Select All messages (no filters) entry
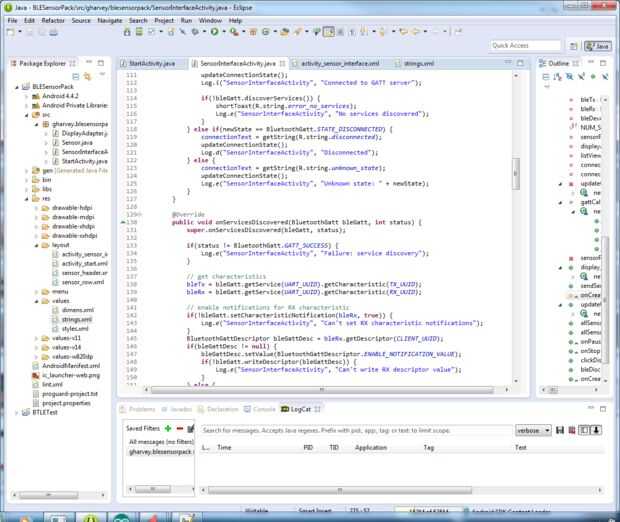 (161, 441)
